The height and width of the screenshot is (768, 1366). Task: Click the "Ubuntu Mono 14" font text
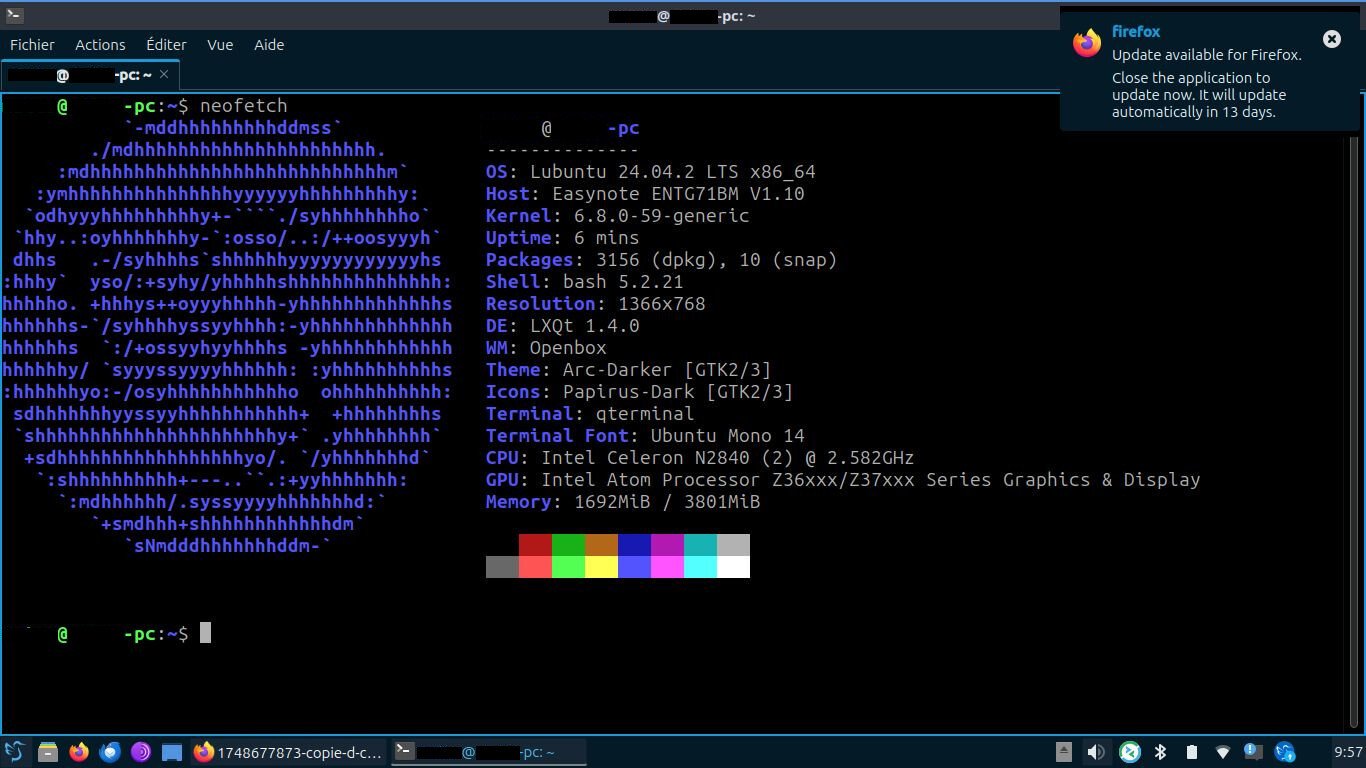727,436
